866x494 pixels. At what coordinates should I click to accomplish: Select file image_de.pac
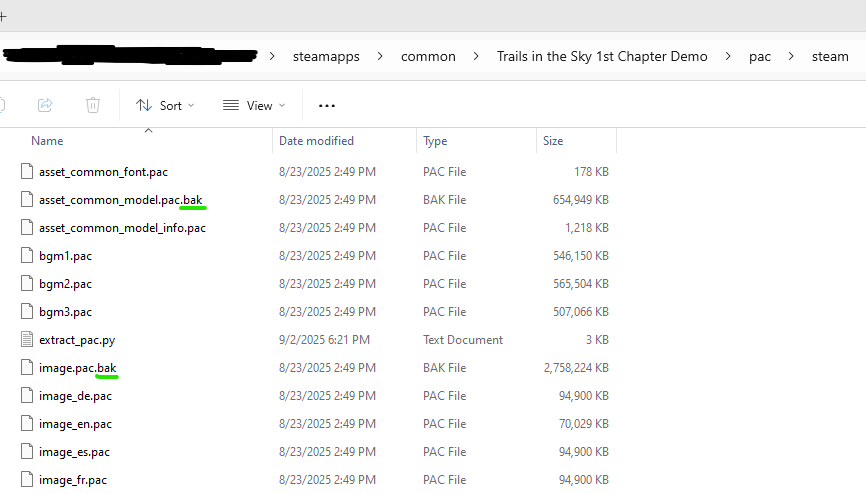point(75,396)
